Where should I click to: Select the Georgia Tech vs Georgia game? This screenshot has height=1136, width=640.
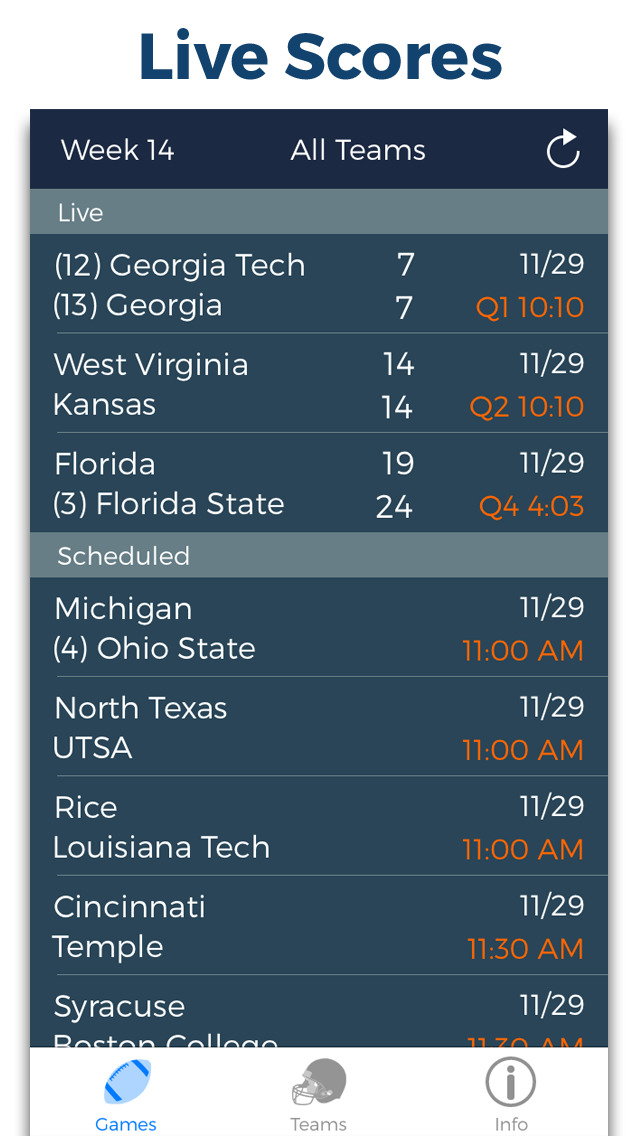318,285
